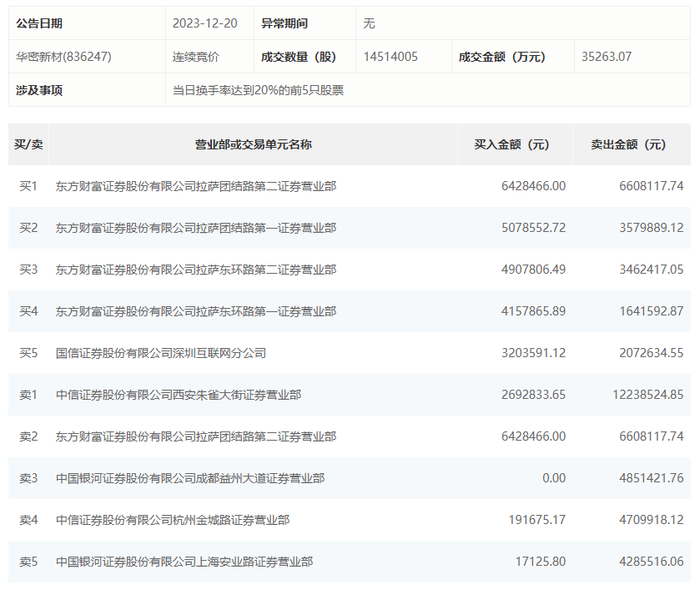This screenshot has width=700, height=590.
Task: Select 中国银河证券成都益州大道证券营业部 name
Action: pyautogui.click(x=190, y=478)
